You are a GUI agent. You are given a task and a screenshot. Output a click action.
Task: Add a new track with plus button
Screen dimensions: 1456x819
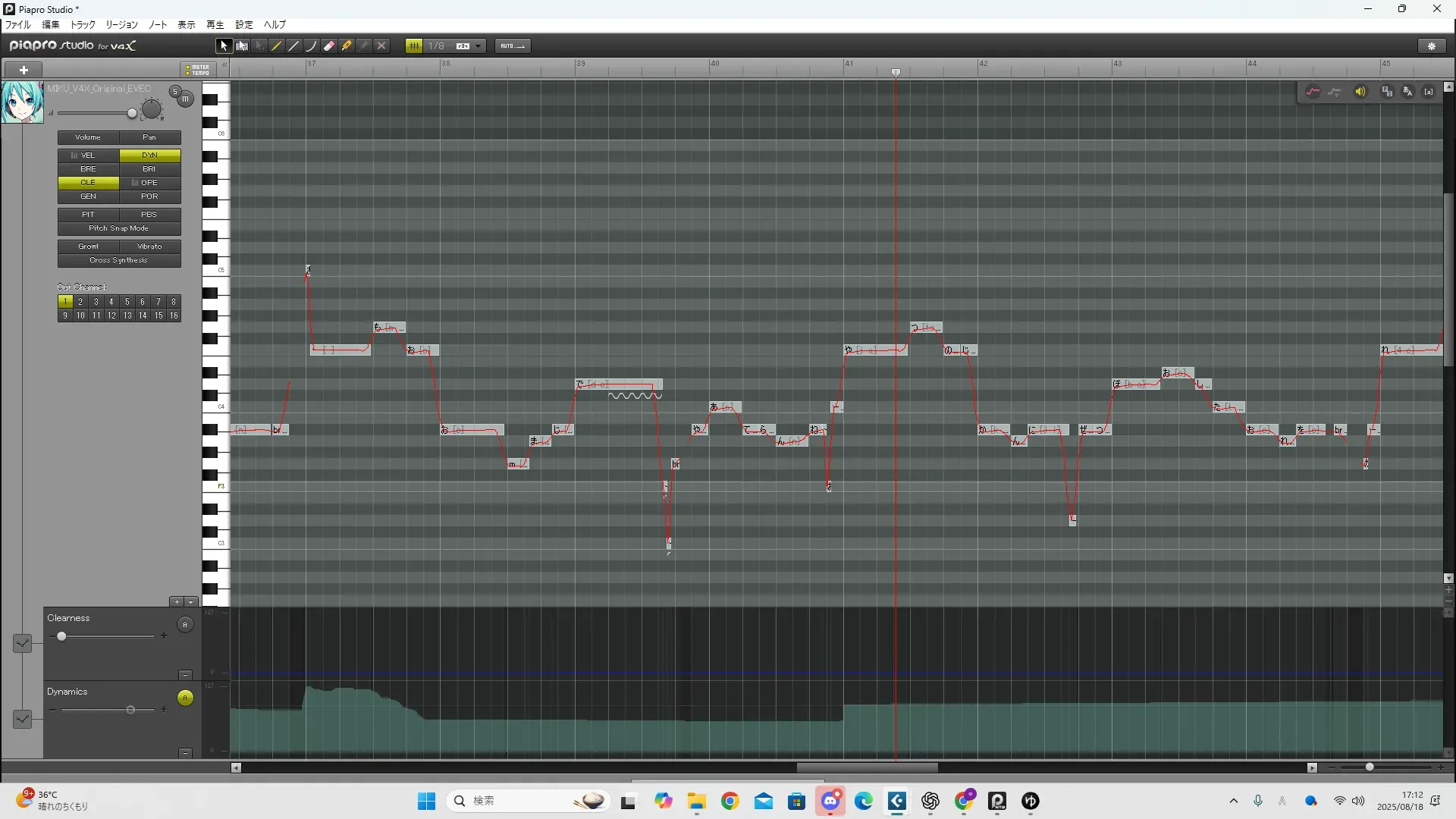pos(24,70)
